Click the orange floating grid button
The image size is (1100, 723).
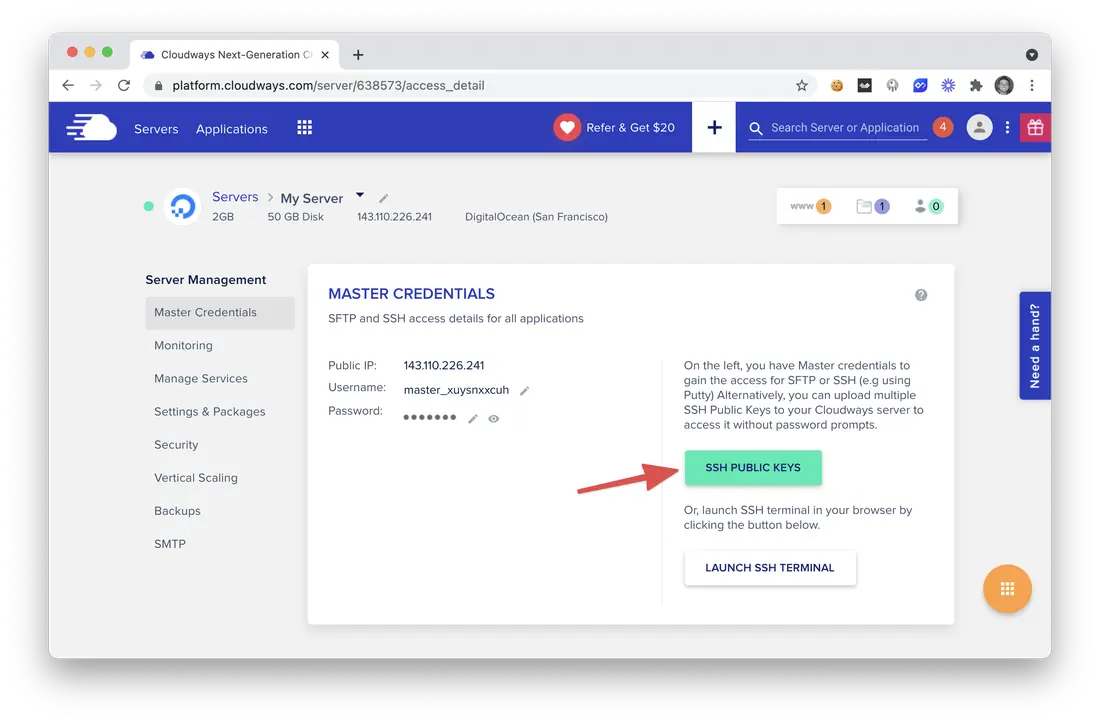[x=1007, y=589]
